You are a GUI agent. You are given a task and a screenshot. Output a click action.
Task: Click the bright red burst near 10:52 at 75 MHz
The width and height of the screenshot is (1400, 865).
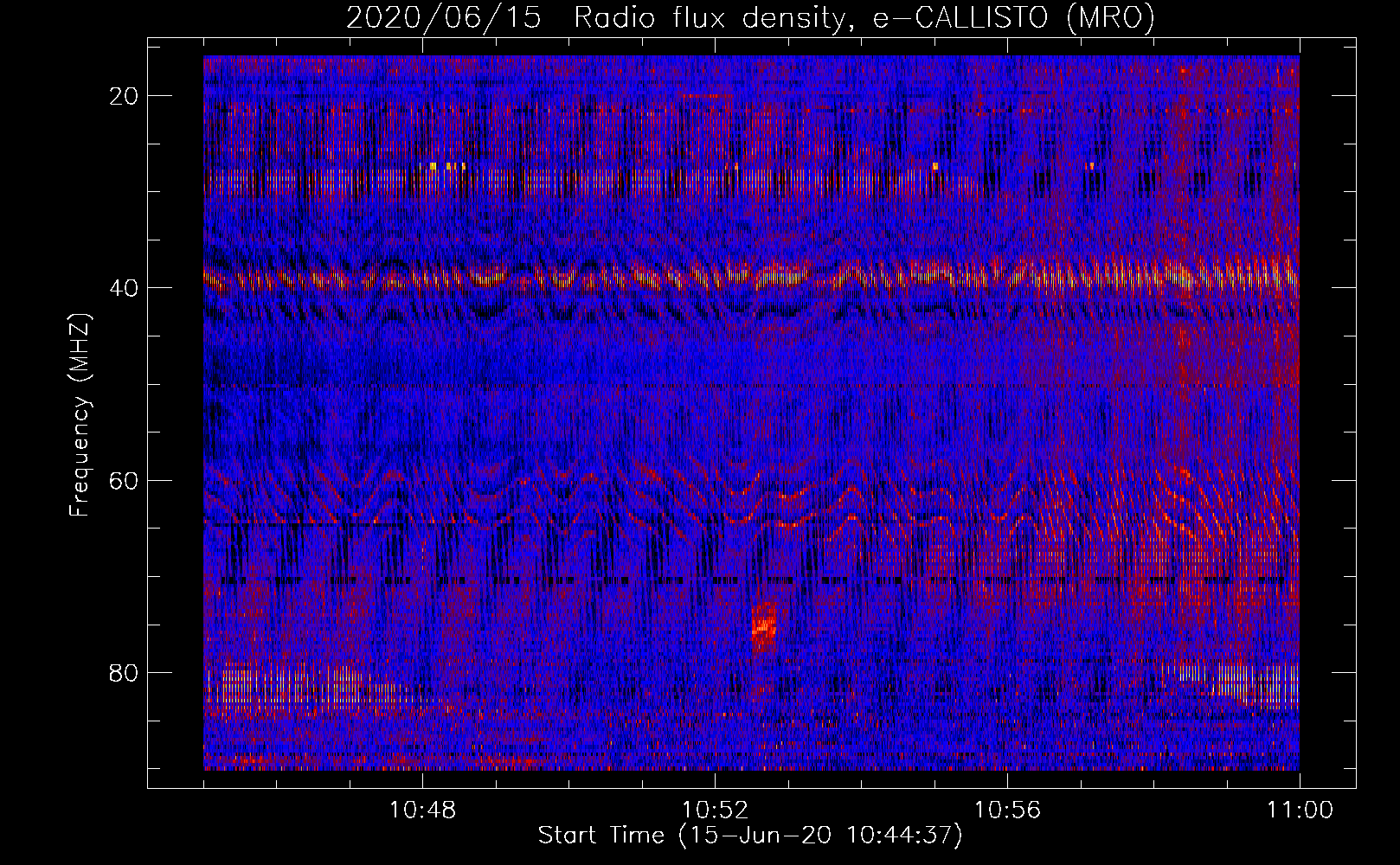point(765,627)
